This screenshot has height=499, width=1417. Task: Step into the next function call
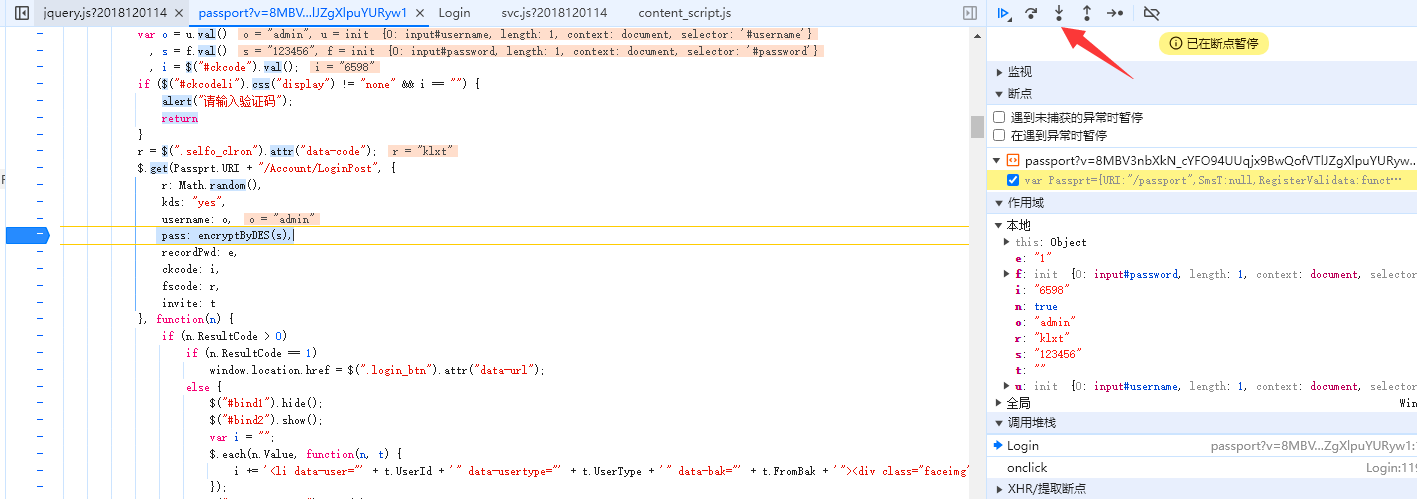pyautogui.click(x=1059, y=13)
